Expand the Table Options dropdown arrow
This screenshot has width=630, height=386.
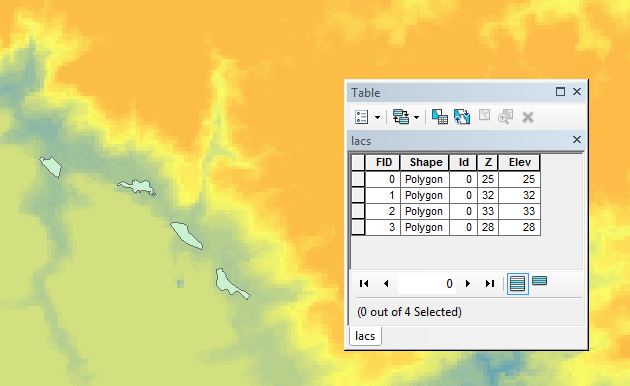(377, 117)
